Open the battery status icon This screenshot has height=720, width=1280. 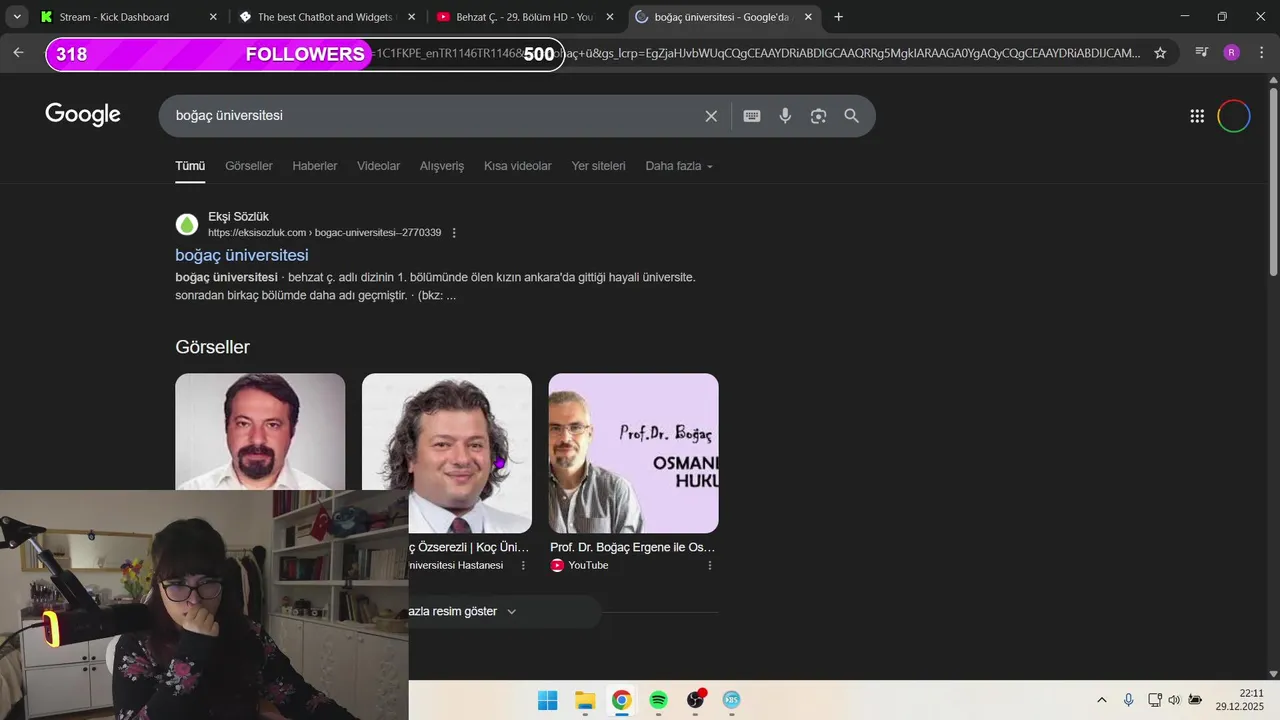coord(1194,700)
